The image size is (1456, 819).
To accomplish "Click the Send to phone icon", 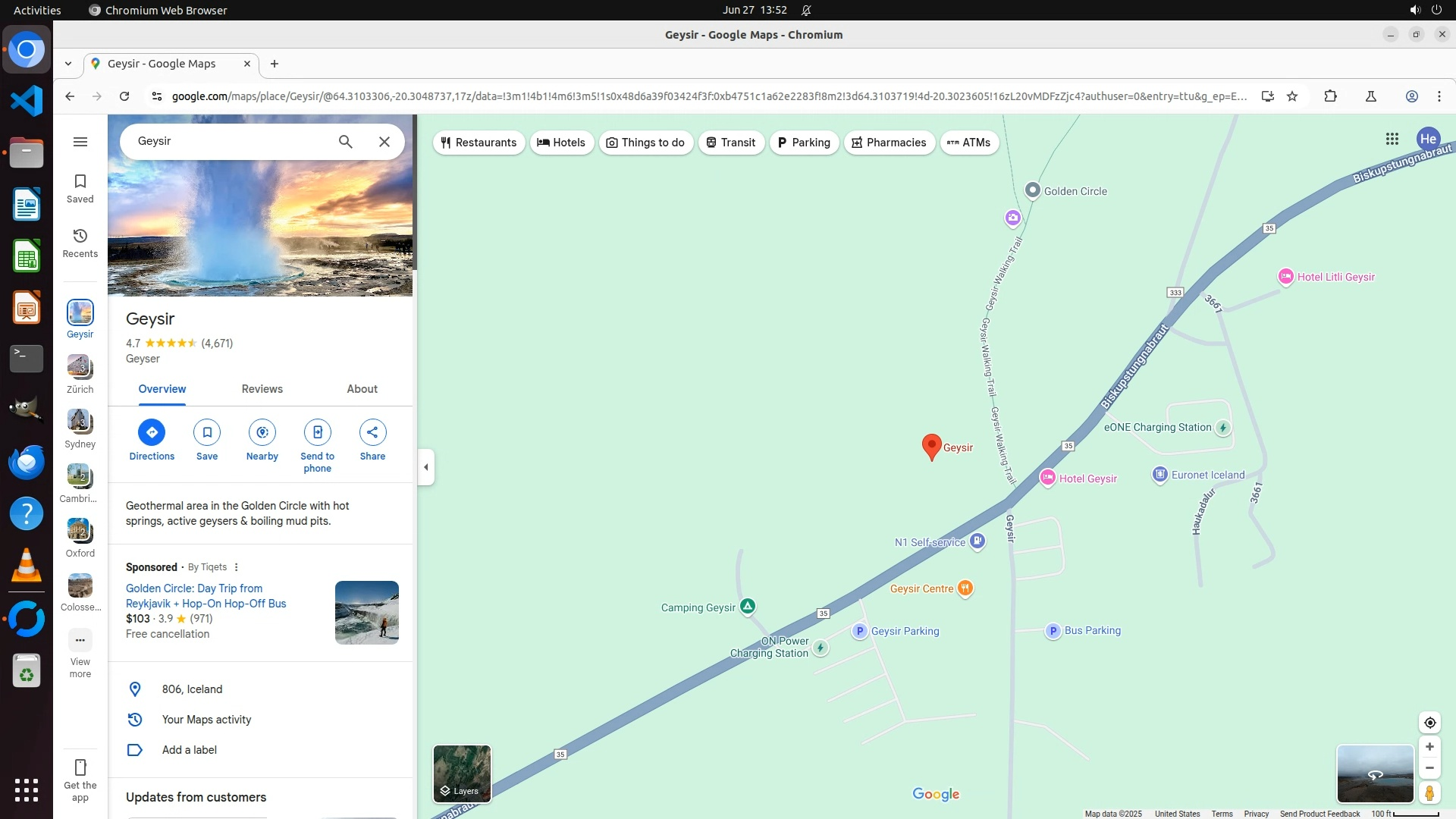I will 317,432.
